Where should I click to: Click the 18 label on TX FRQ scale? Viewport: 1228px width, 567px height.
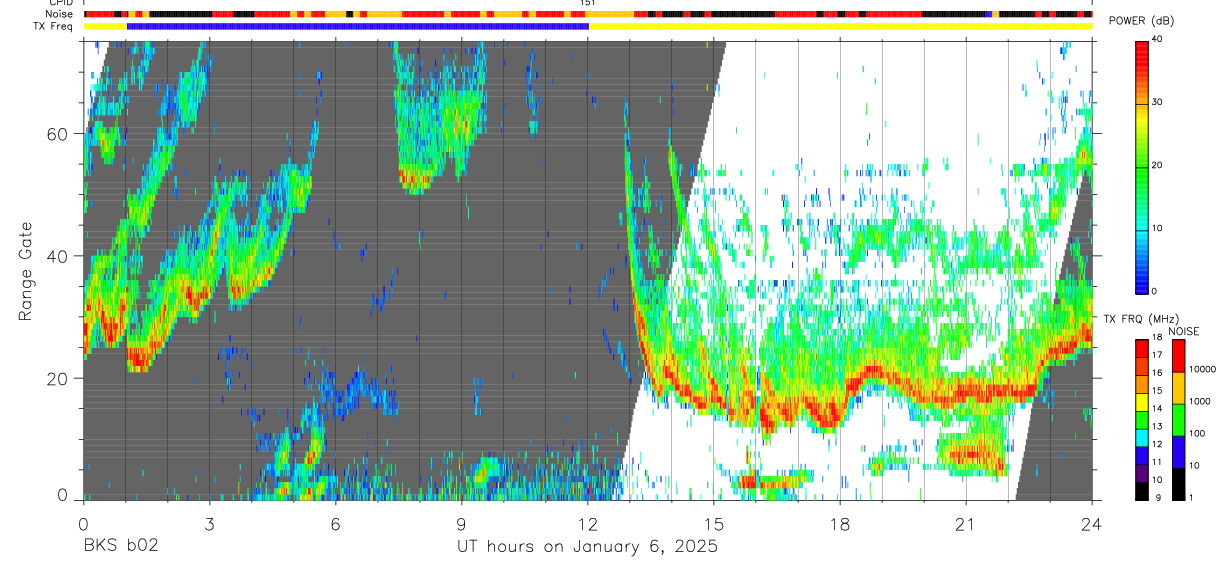pos(1157,339)
